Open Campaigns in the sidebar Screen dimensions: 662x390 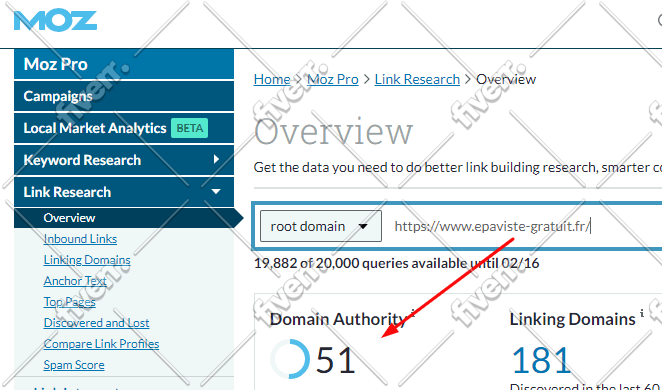124,96
